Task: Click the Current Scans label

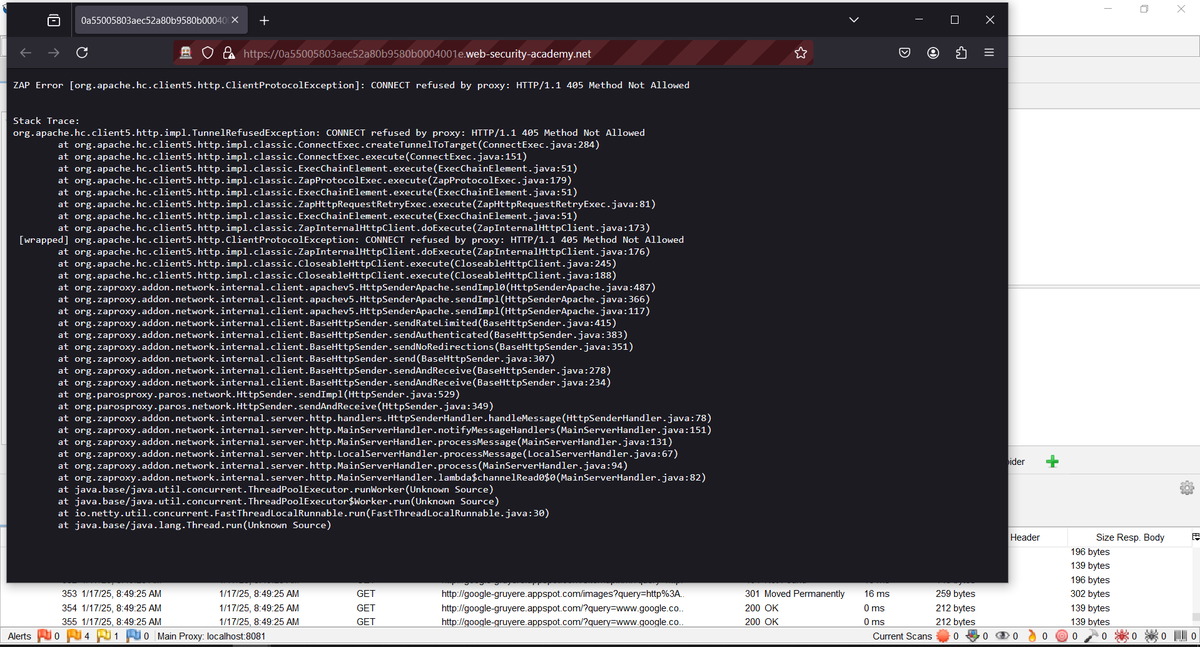Action: pyautogui.click(x=902, y=636)
